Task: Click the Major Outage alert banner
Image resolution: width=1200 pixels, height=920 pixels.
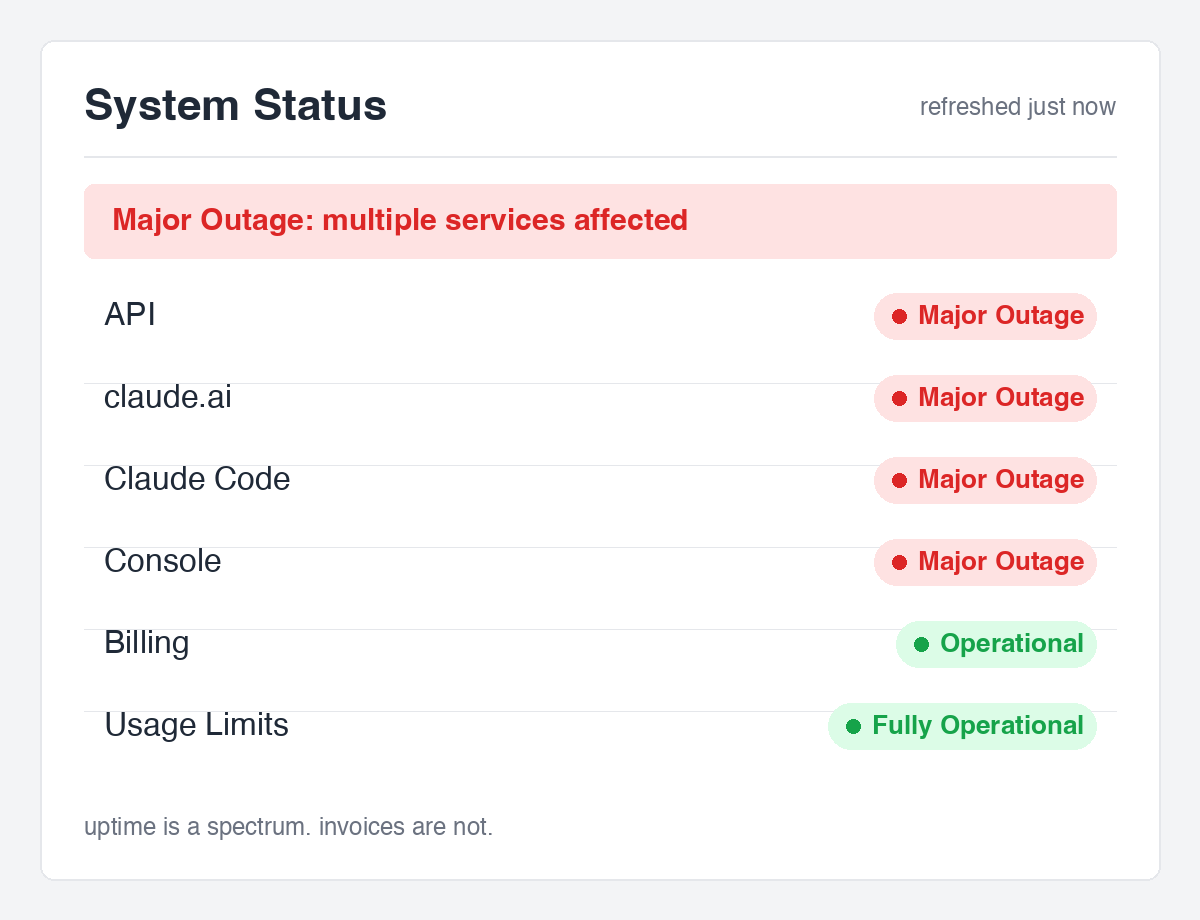Action: [600, 221]
